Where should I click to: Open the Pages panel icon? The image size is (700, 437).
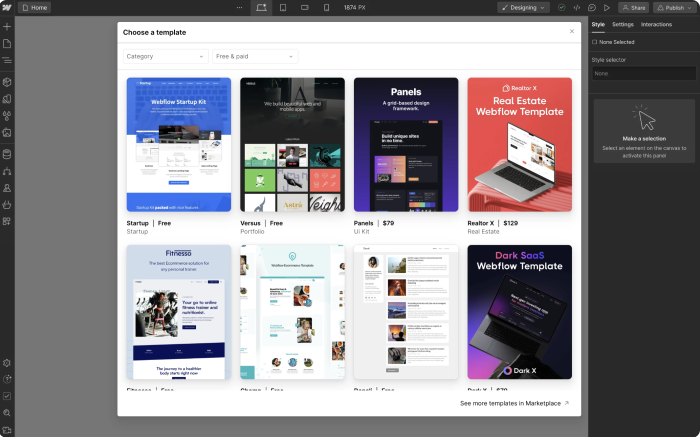click(x=7, y=43)
